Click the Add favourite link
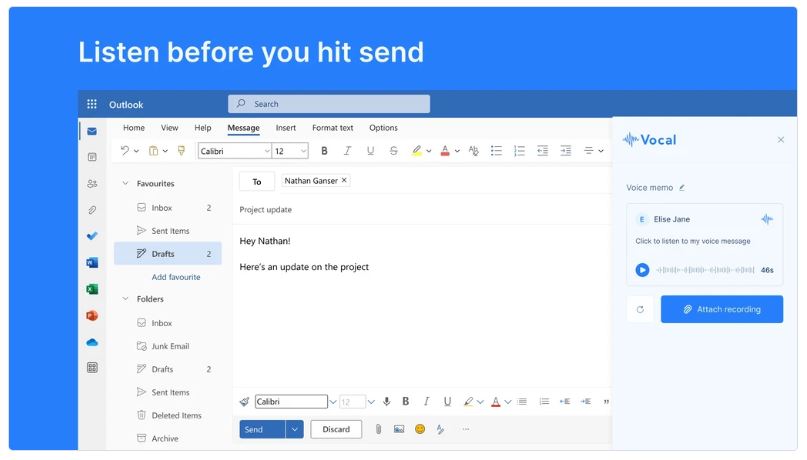 click(x=176, y=277)
